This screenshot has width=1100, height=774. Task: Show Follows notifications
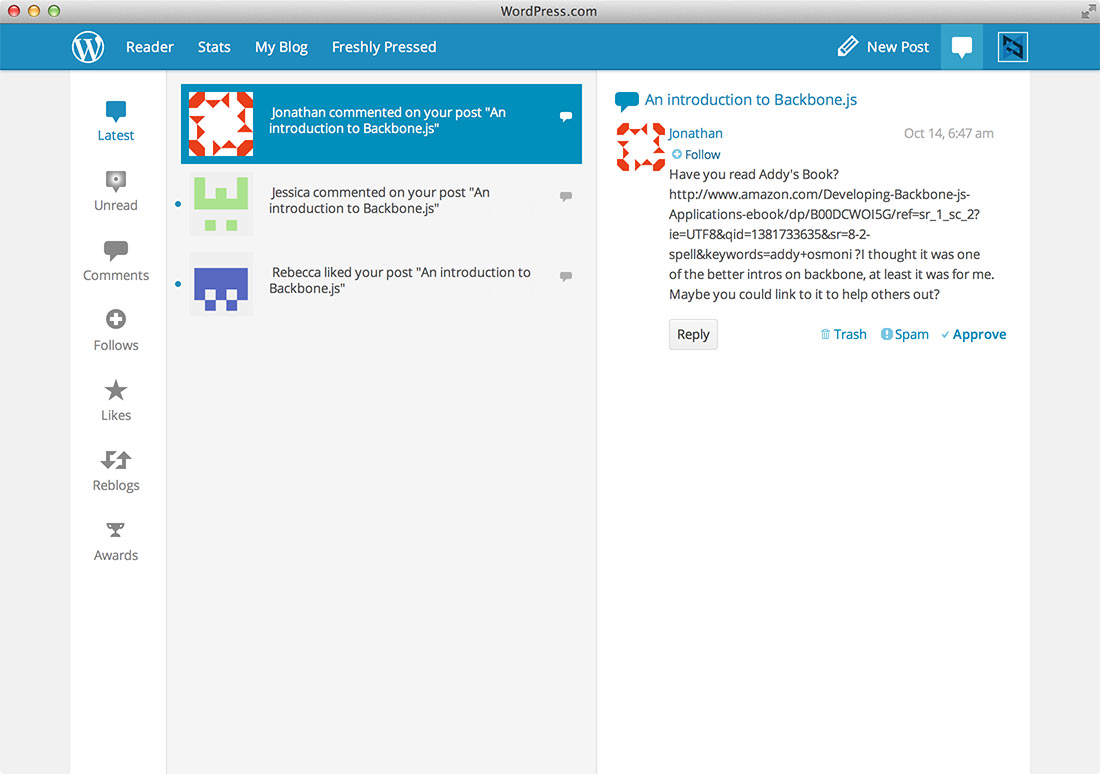(x=115, y=330)
